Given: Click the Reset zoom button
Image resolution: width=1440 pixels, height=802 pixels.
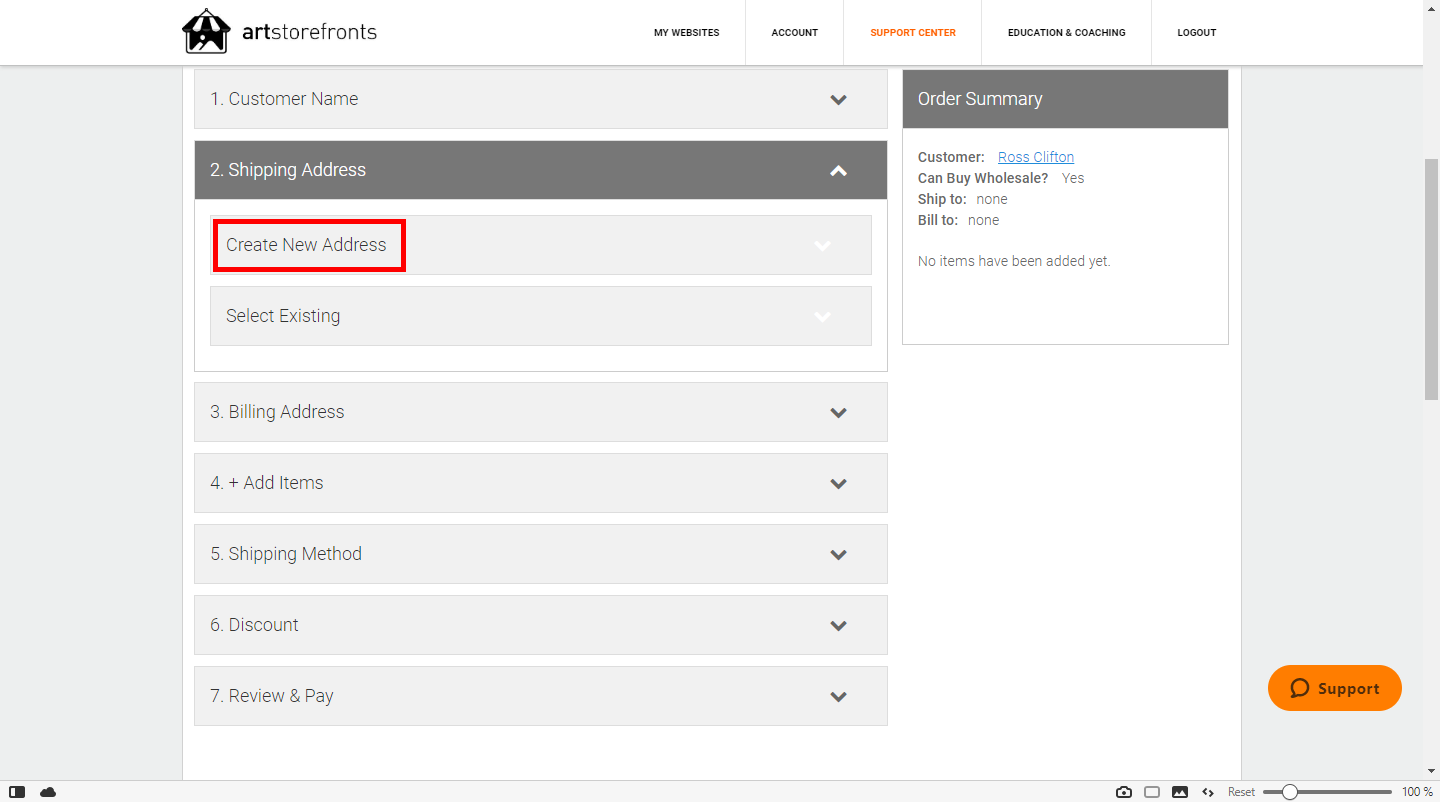Looking at the screenshot, I should coord(1241,792).
